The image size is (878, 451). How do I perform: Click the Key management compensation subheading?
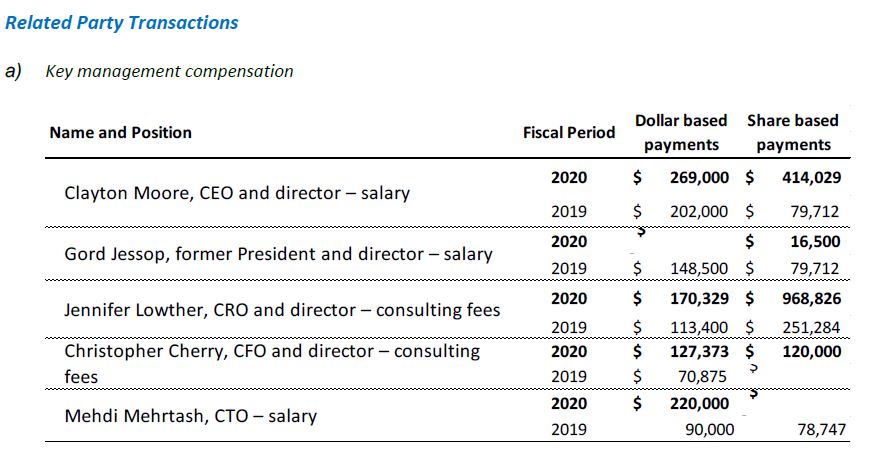point(170,71)
